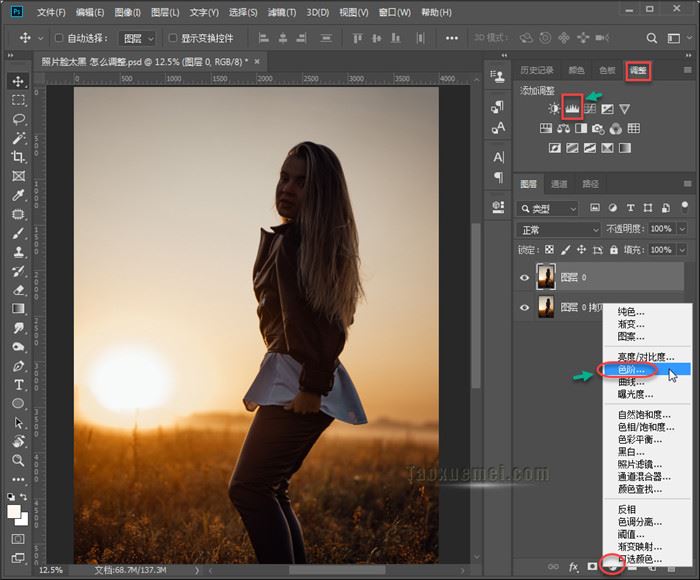Activate the Zoom magnifier tool

[18, 461]
